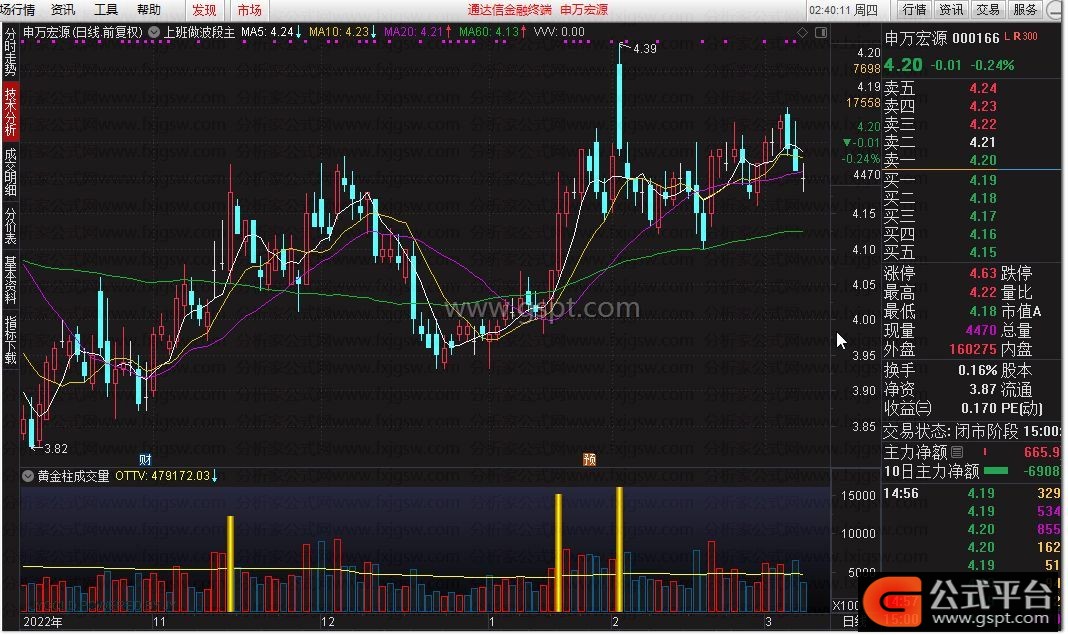This screenshot has width=1068, height=635.
Task: Click the 上班做波段主 indicator name
Action: tap(199, 32)
